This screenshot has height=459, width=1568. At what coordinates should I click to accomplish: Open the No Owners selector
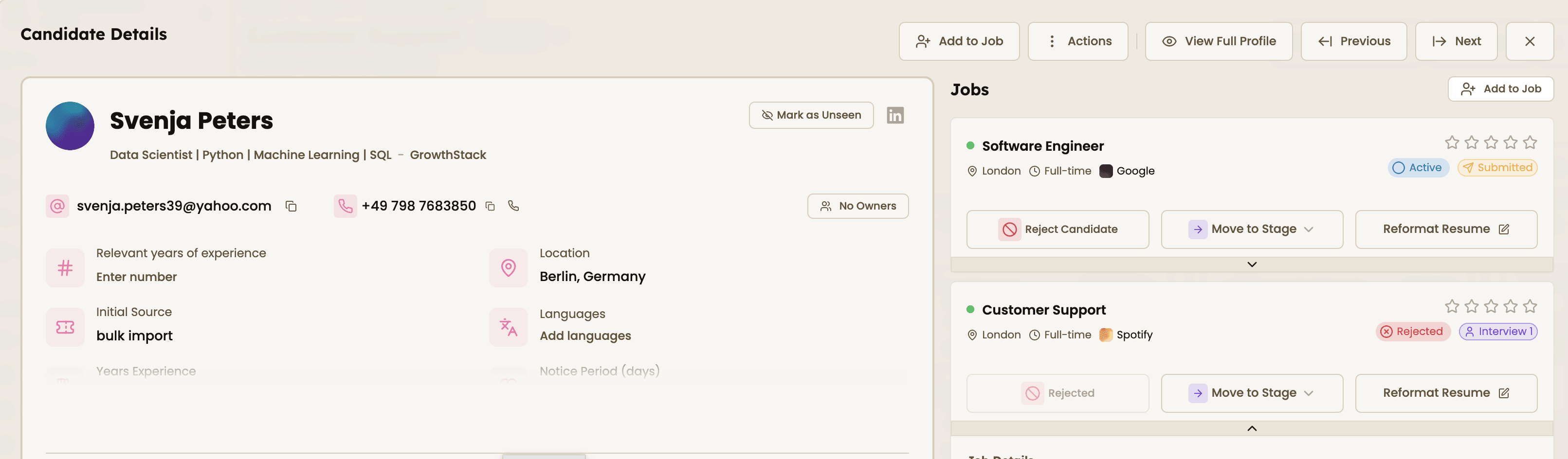857,206
